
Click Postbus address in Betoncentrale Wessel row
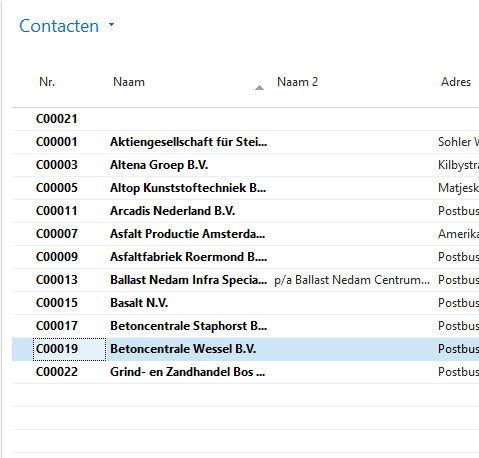(x=458, y=349)
